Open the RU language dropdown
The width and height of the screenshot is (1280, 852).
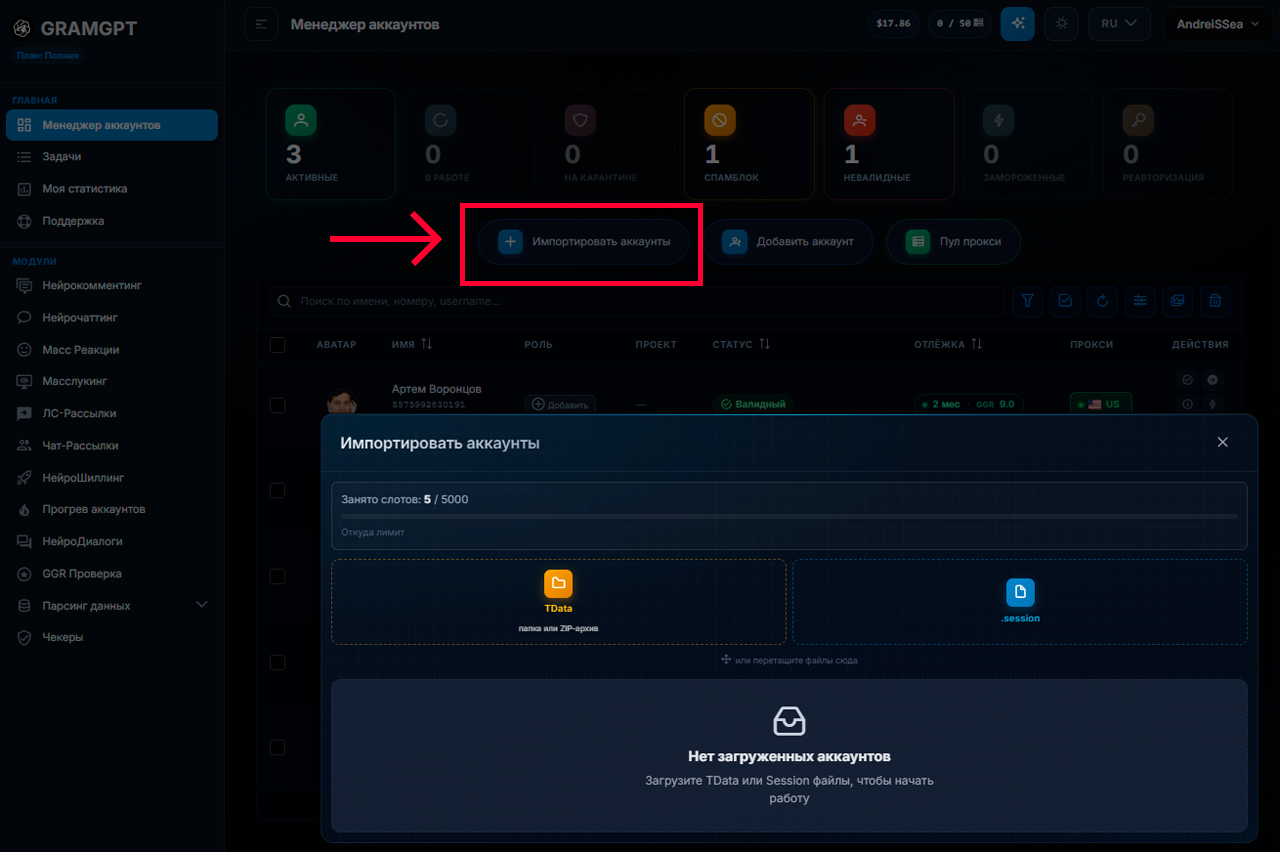tap(1120, 24)
